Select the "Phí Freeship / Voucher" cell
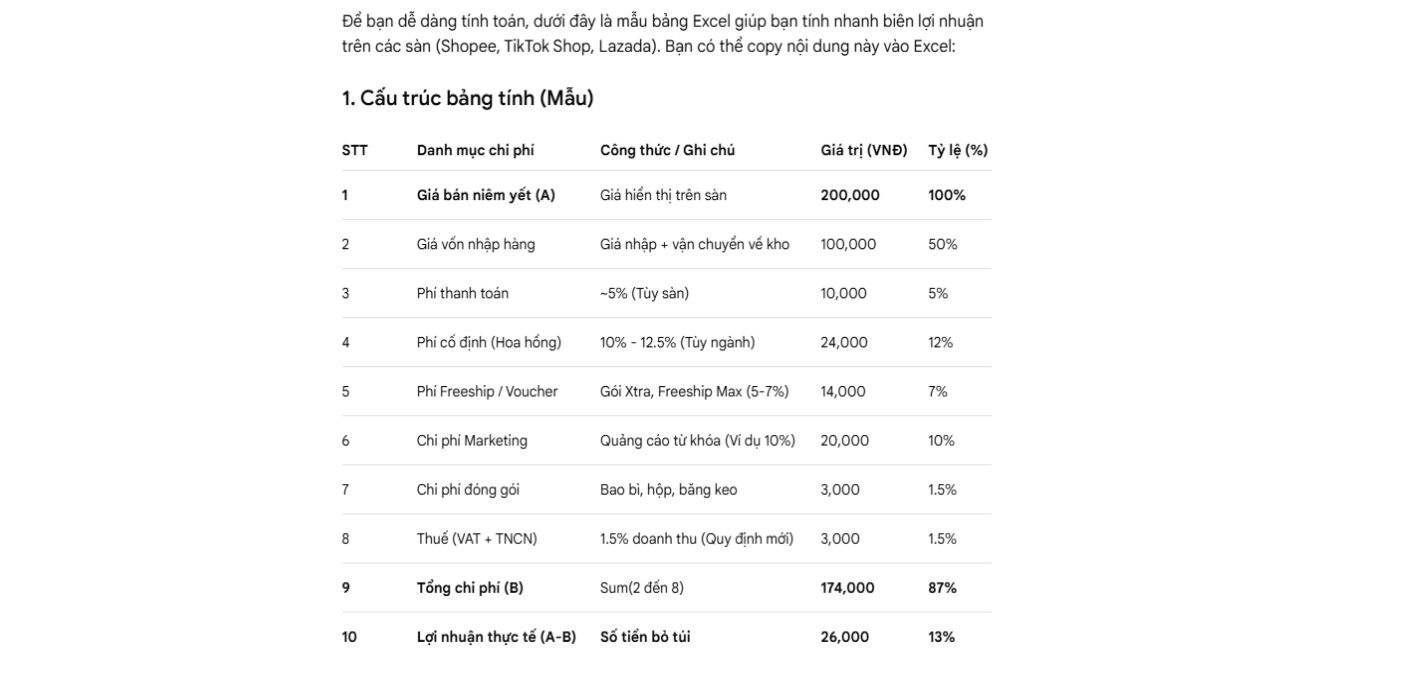 click(x=487, y=391)
